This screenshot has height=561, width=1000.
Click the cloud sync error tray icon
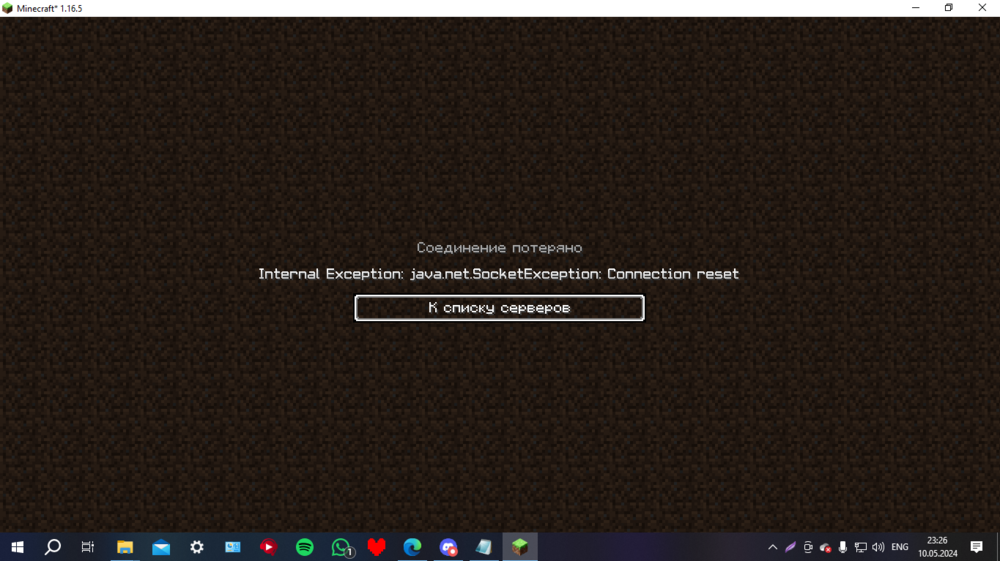[x=825, y=547]
